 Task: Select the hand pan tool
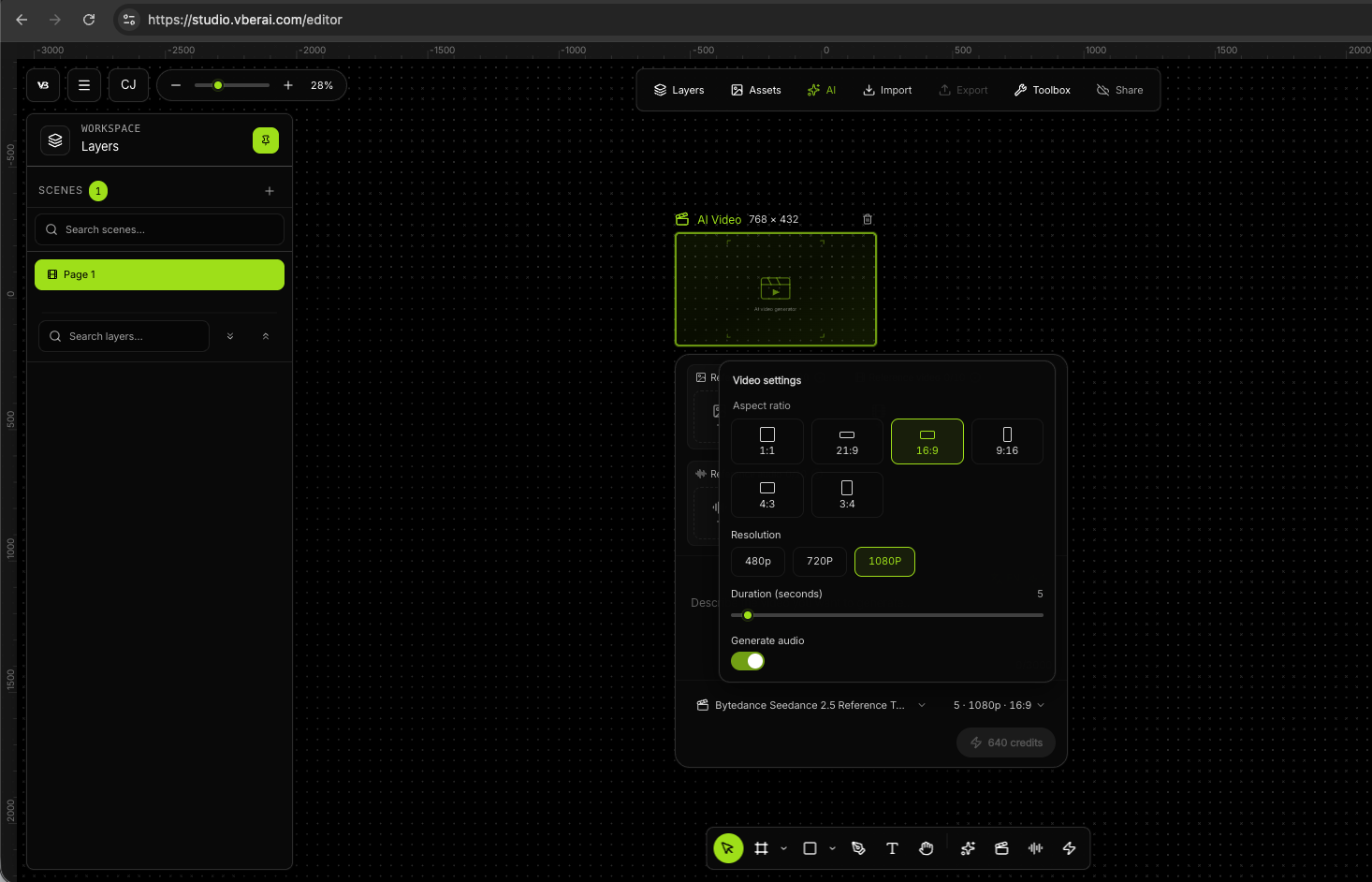pos(927,848)
